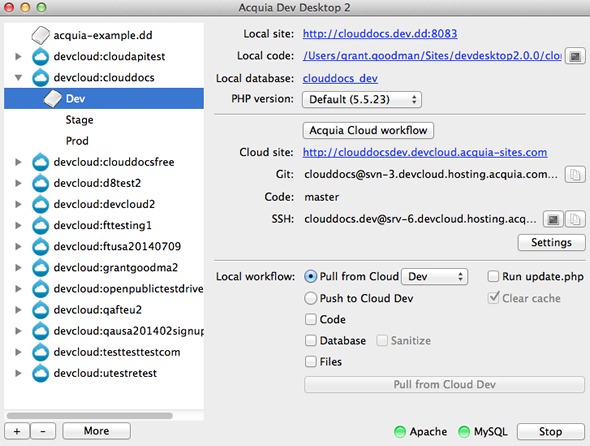This screenshot has width=590, height=446.
Task: Click the devcloud:ftusa20140709 Drupal drop icon
Action: (x=40, y=247)
